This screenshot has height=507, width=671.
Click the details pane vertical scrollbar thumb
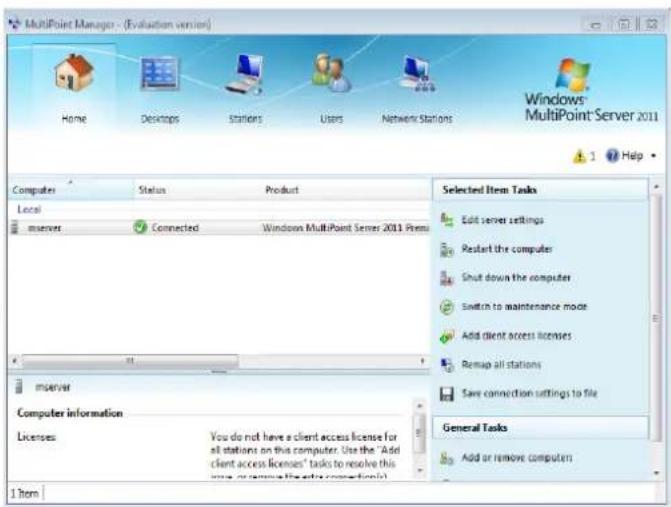[x=420, y=433]
